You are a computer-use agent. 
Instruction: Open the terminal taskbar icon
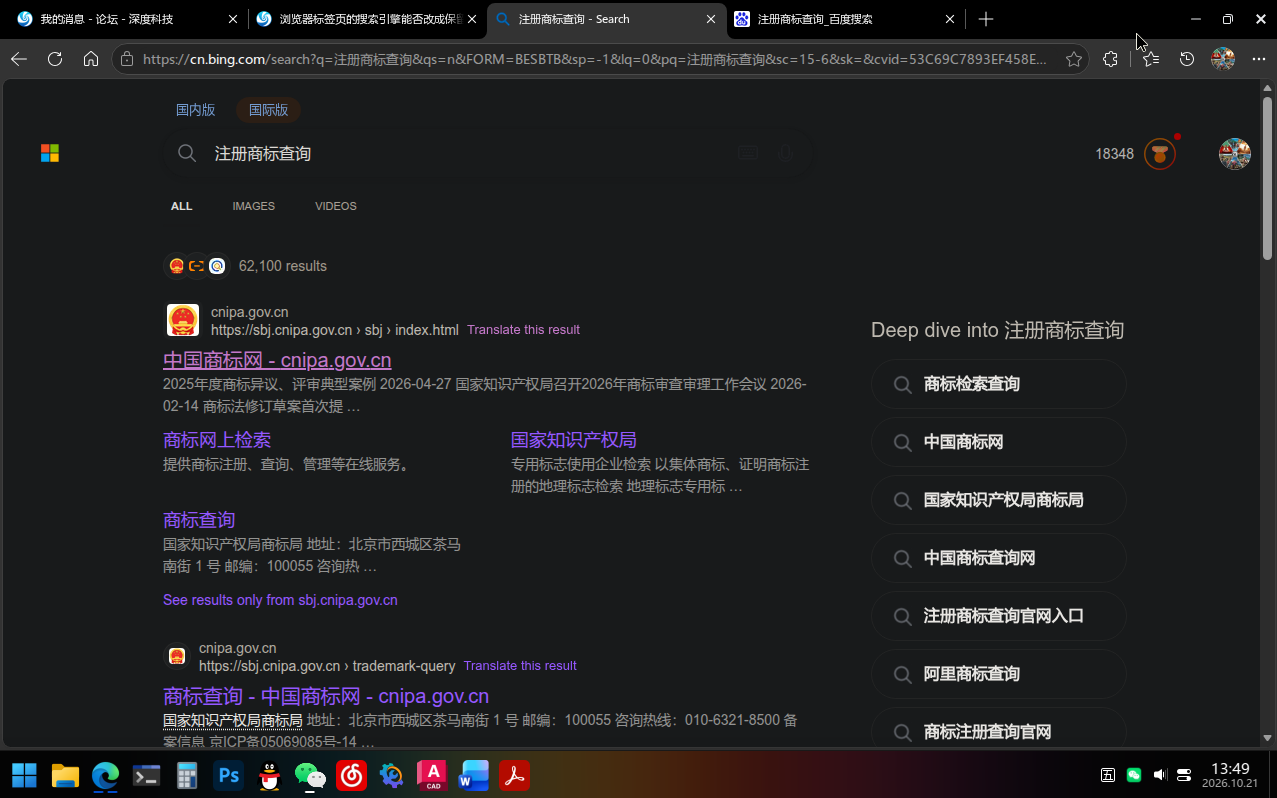[x=147, y=775]
